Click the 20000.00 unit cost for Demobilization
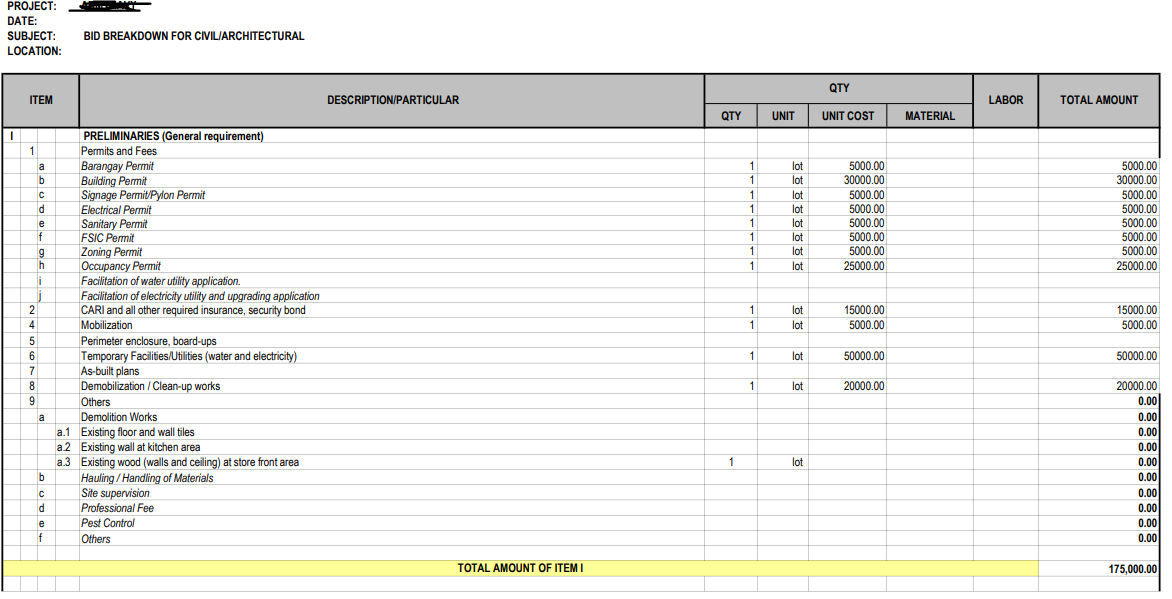This screenshot has height=599, width=1172. point(864,387)
